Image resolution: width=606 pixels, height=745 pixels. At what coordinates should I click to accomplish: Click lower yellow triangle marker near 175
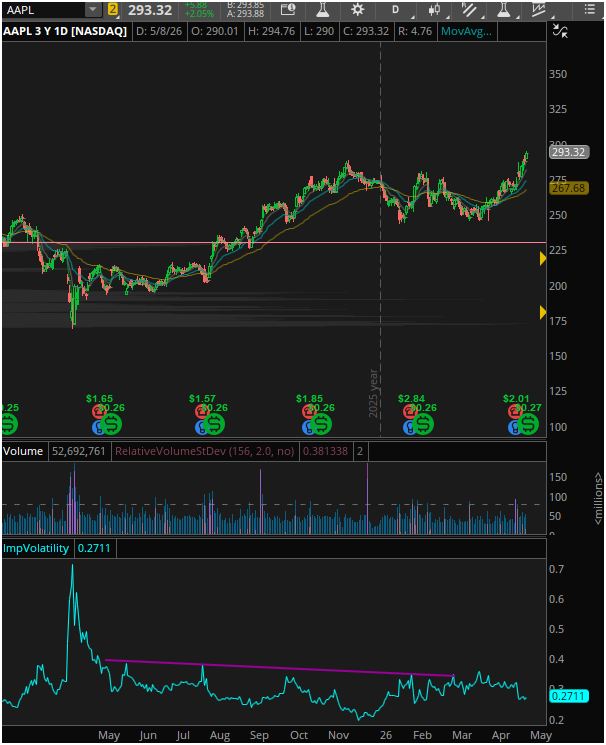pyautogui.click(x=543, y=312)
